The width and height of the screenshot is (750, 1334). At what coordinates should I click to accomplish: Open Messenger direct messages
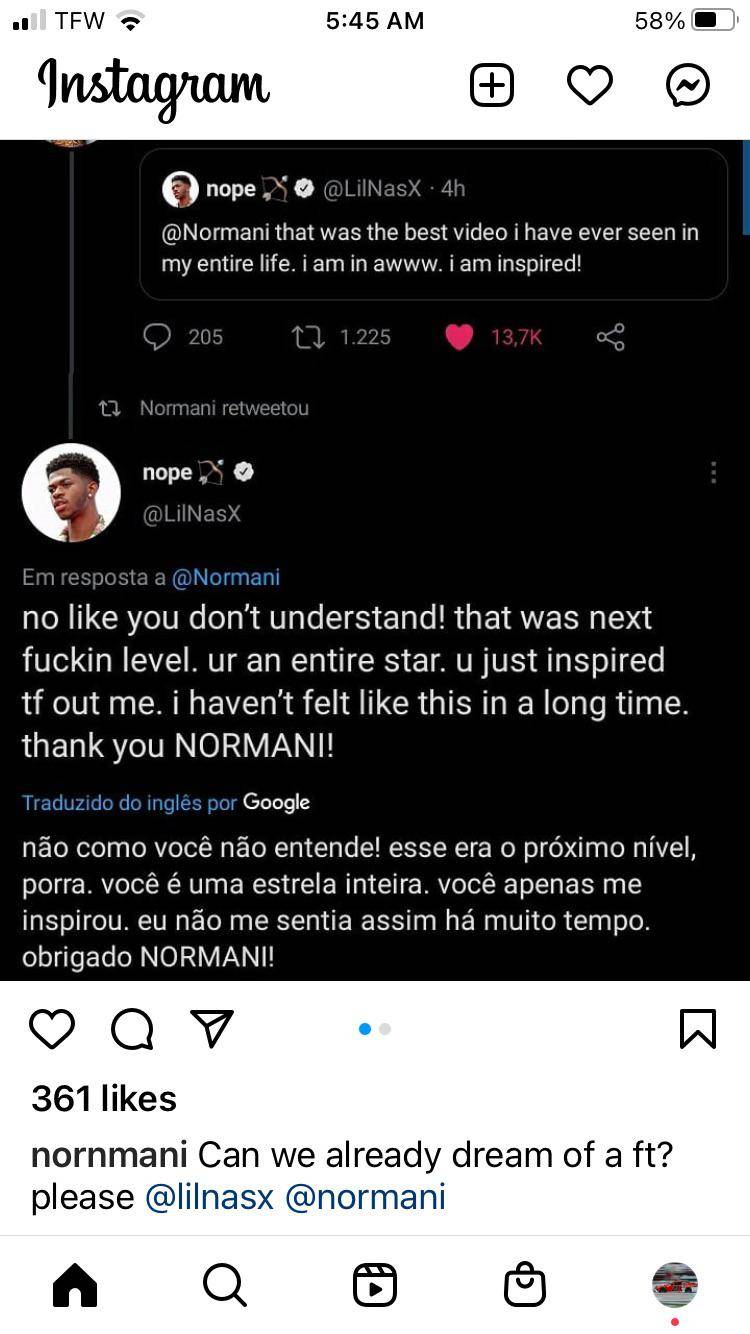coord(688,86)
